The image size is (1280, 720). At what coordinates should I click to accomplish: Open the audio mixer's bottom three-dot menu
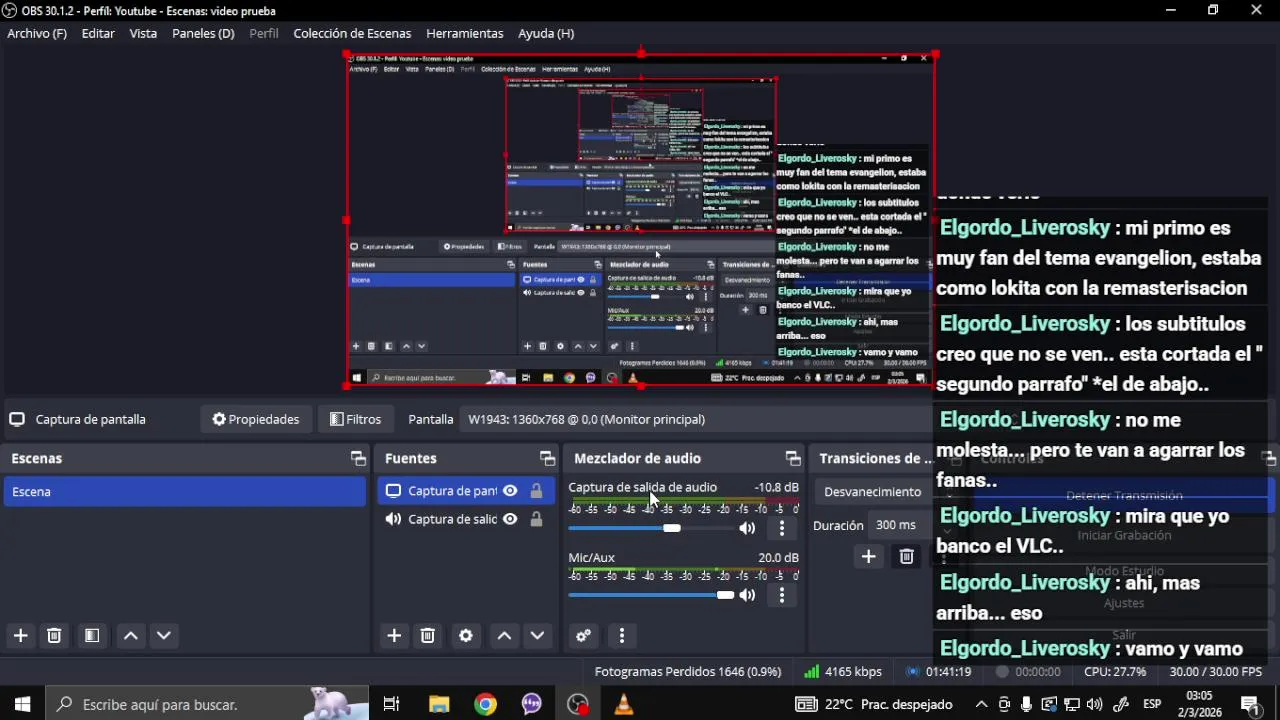(622, 635)
